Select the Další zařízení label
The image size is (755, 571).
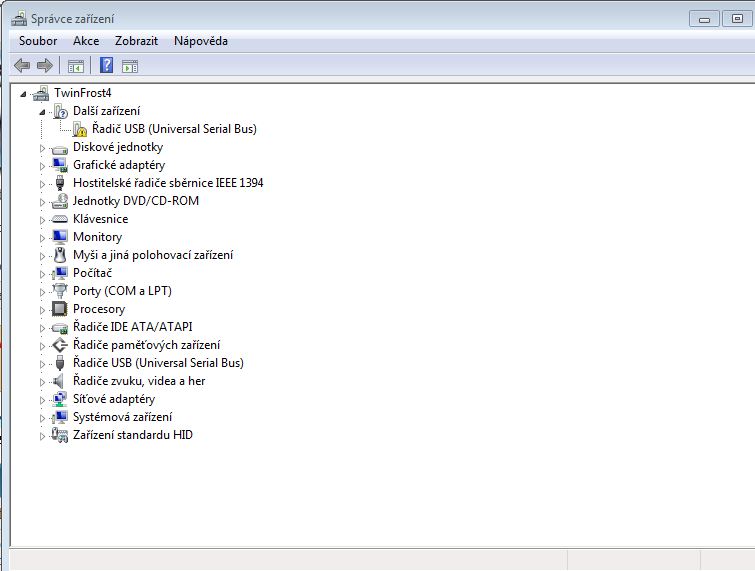pyautogui.click(x=106, y=111)
